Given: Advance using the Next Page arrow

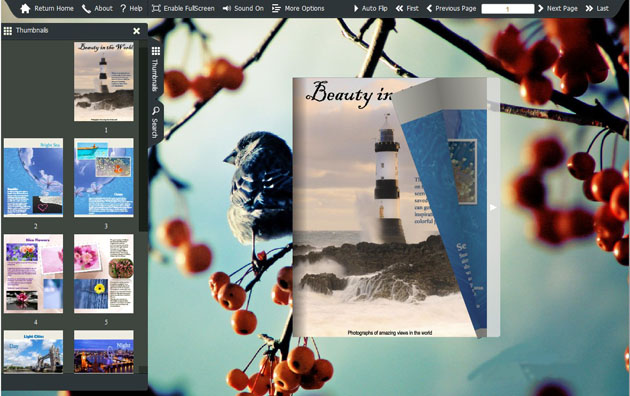Looking at the screenshot, I should 540,8.
